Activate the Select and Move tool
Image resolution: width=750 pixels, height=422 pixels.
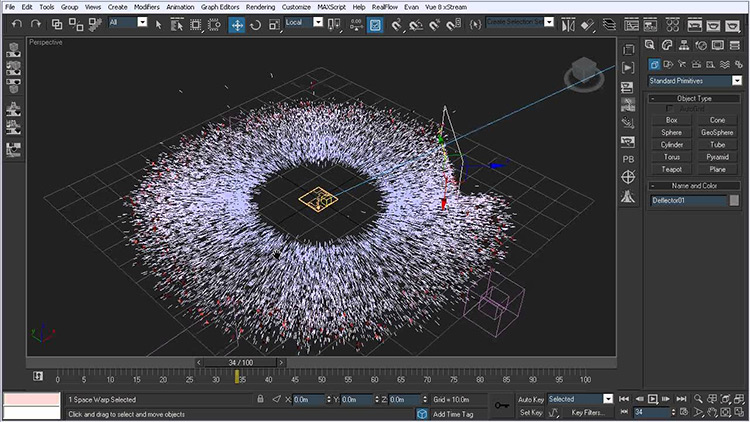click(x=237, y=24)
